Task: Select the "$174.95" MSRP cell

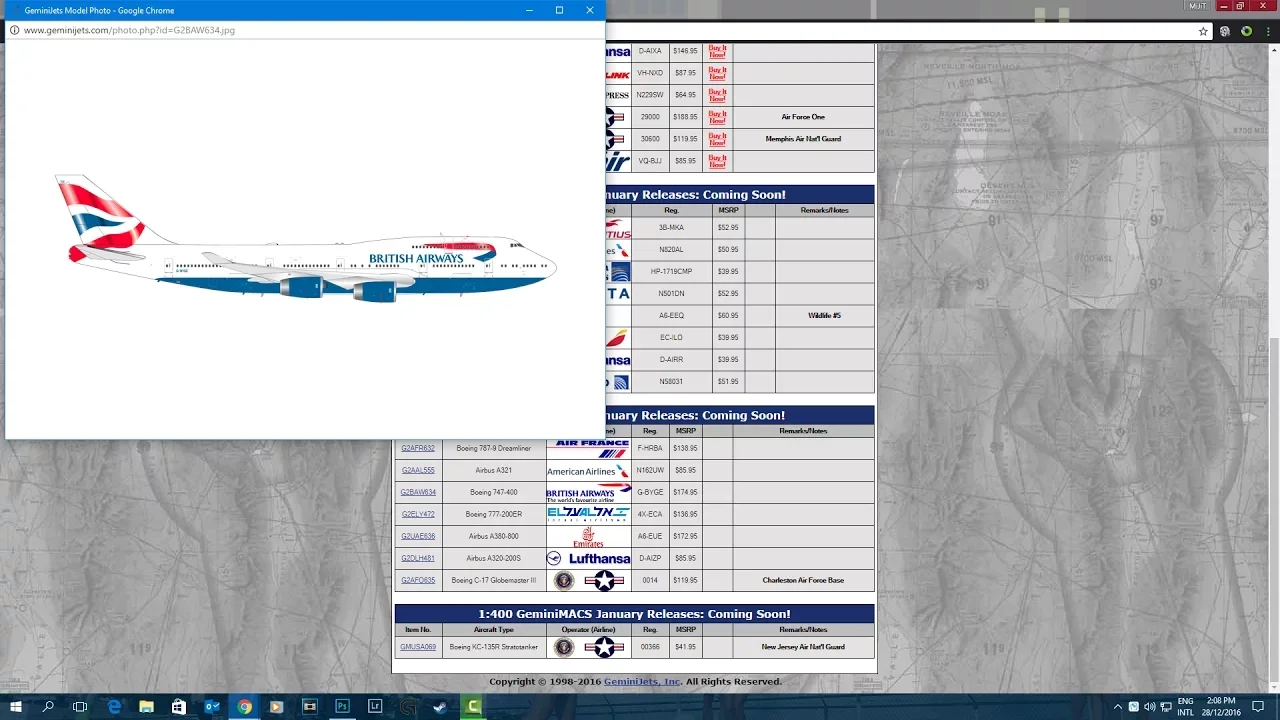Action: (685, 492)
